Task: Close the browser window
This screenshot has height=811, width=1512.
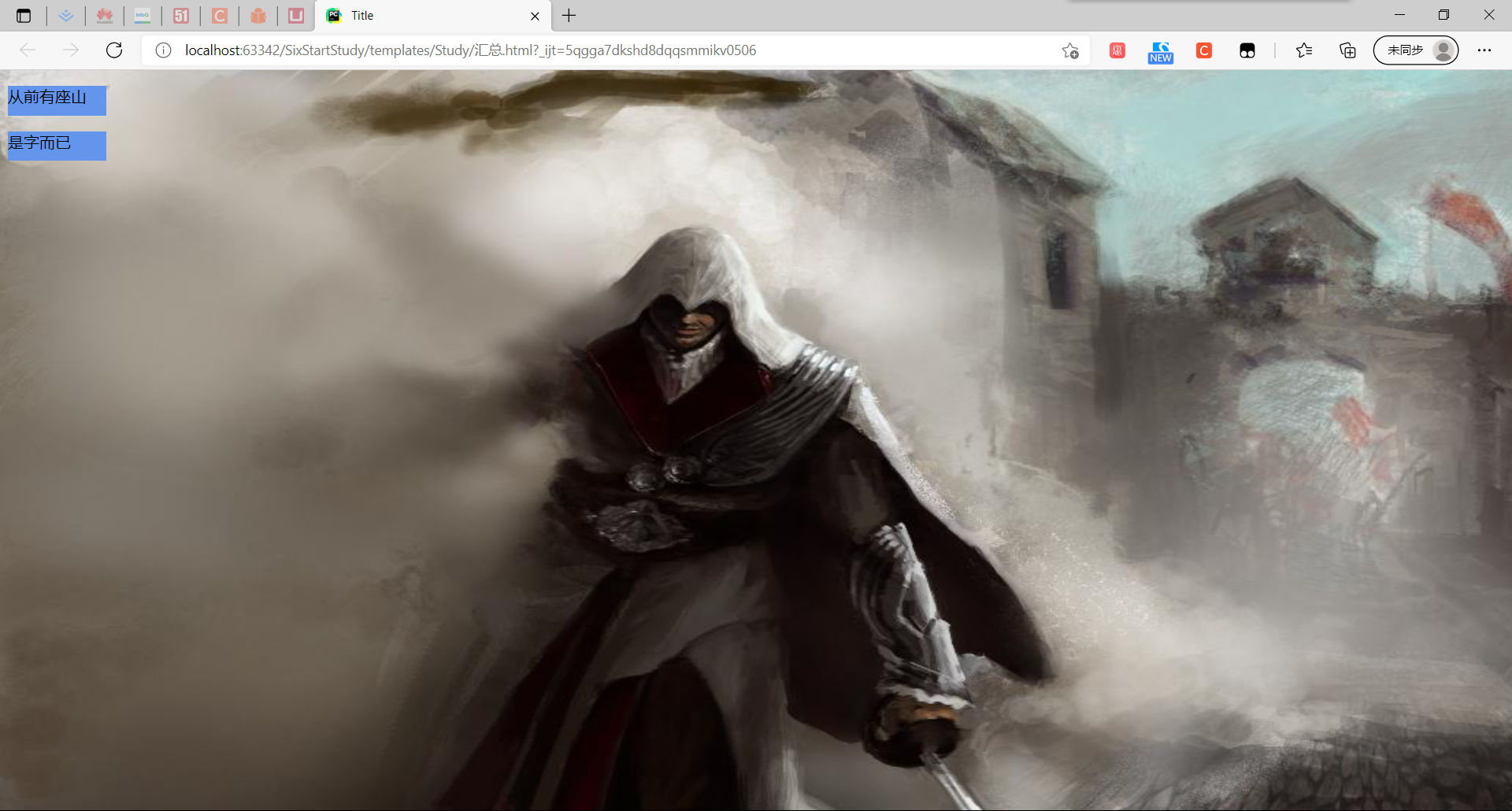Action: (x=1489, y=15)
